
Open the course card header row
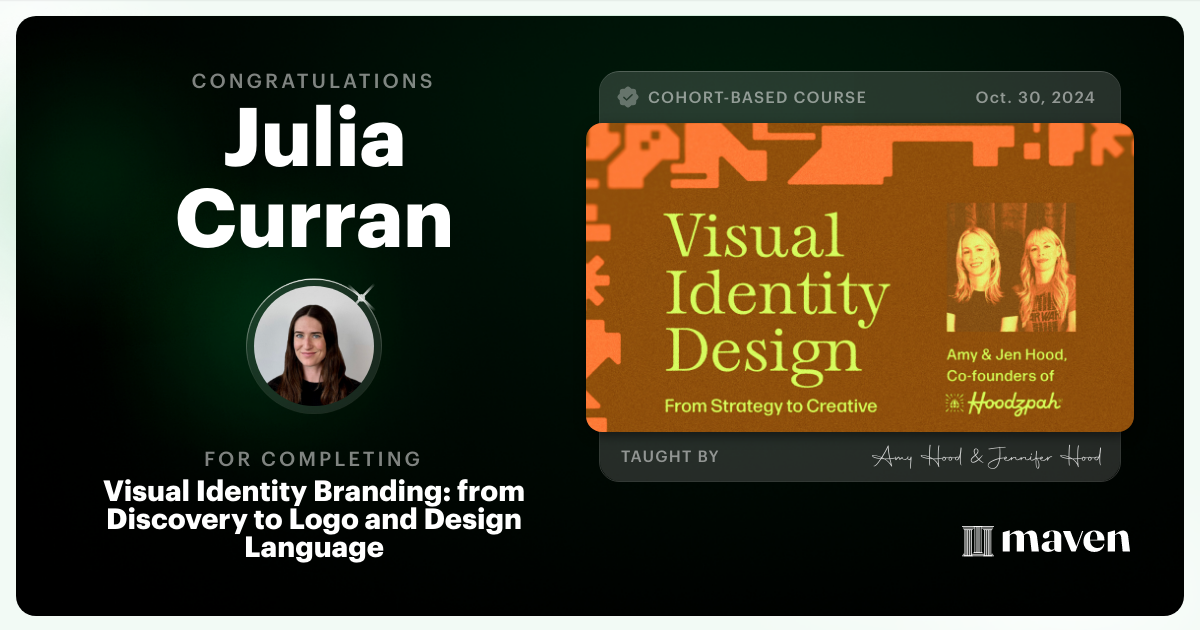(860, 97)
